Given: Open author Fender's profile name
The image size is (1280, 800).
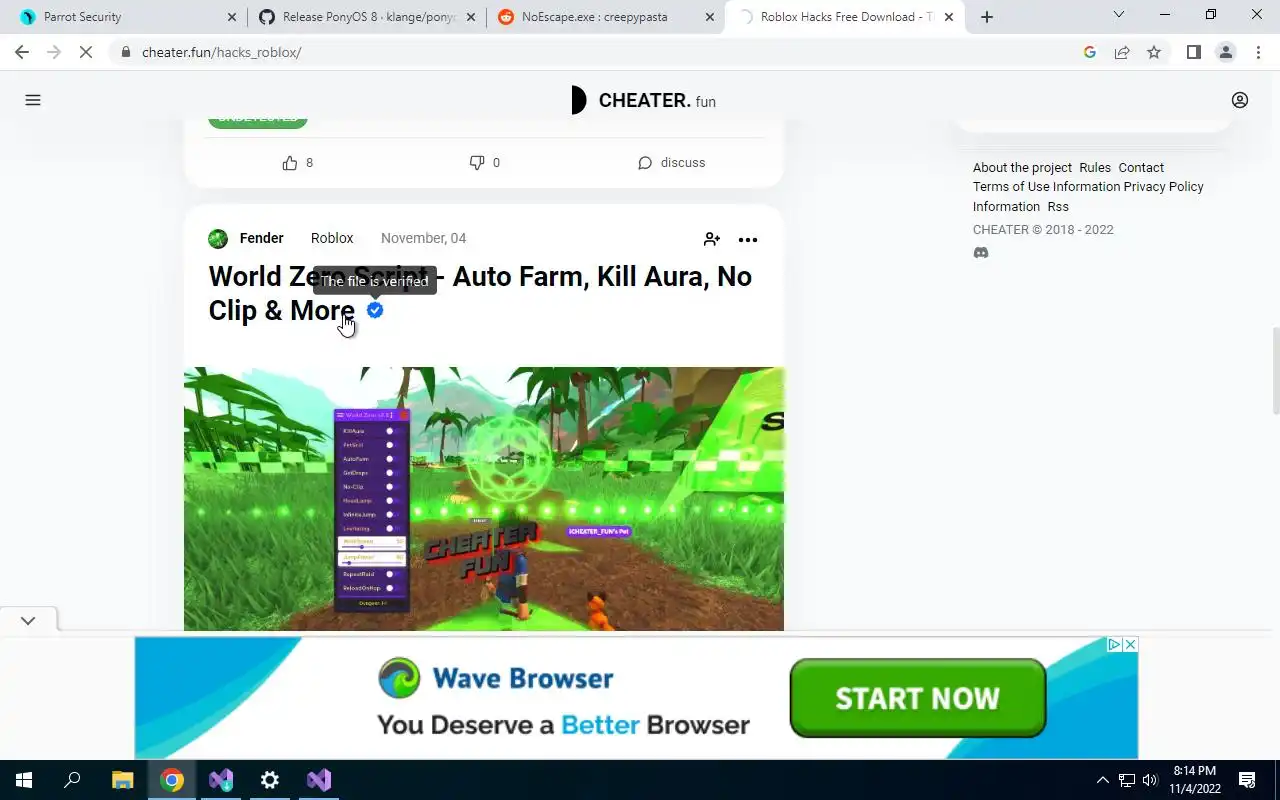Looking at the screenshot, I should click(262, 238).
